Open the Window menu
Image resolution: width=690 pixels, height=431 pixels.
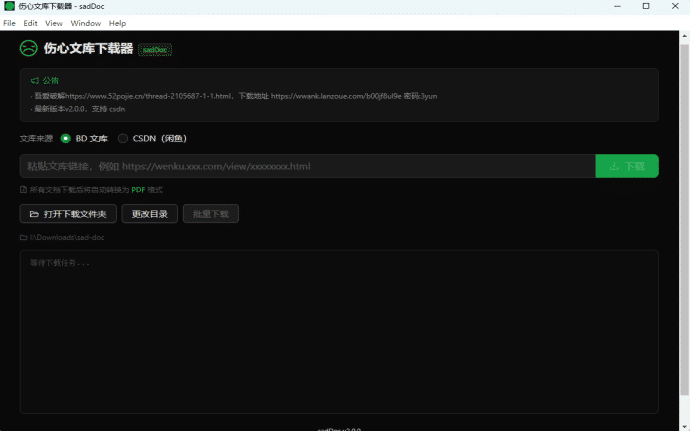click(x=86, y=23)
